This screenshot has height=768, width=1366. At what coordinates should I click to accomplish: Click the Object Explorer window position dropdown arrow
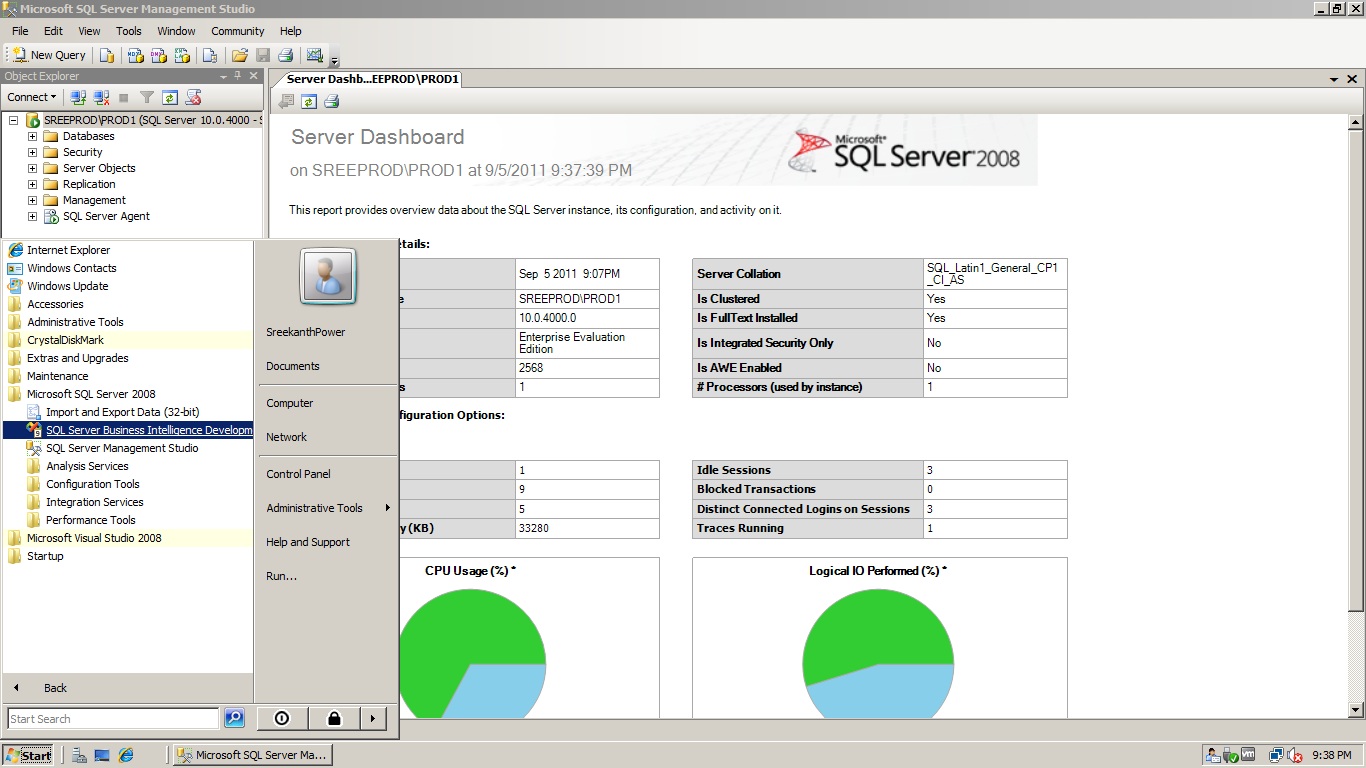click(224, 76)
